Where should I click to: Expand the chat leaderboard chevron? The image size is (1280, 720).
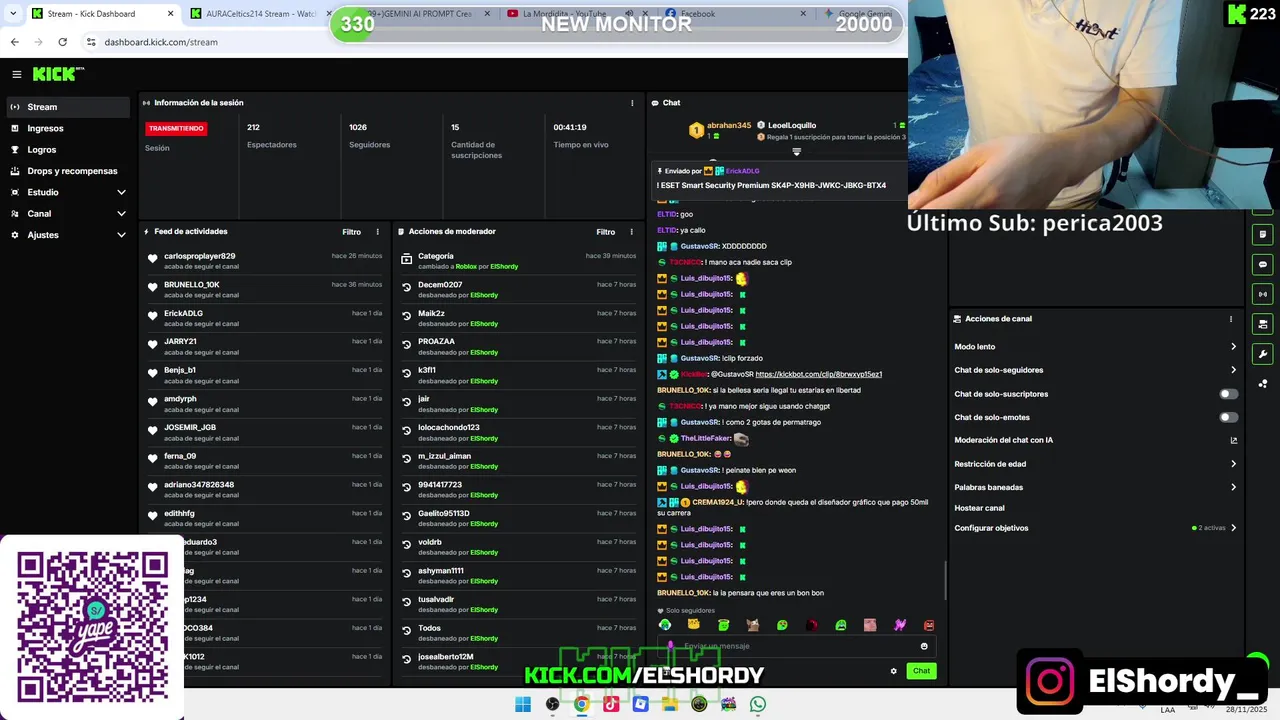click(x=797, y=152)
